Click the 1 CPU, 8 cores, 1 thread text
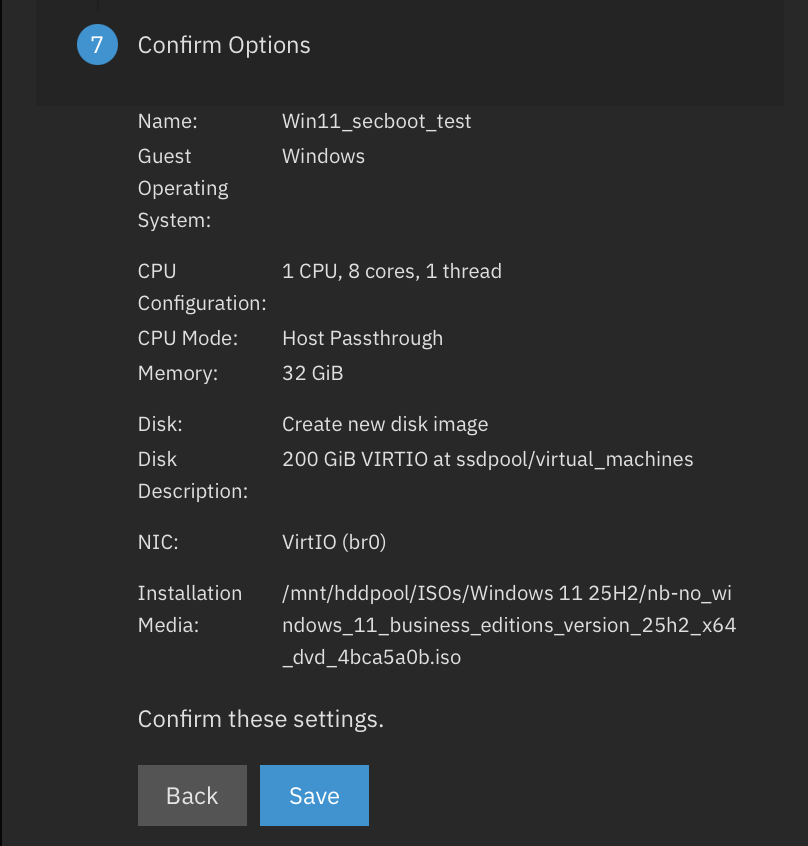 click(x=391, y=271)
